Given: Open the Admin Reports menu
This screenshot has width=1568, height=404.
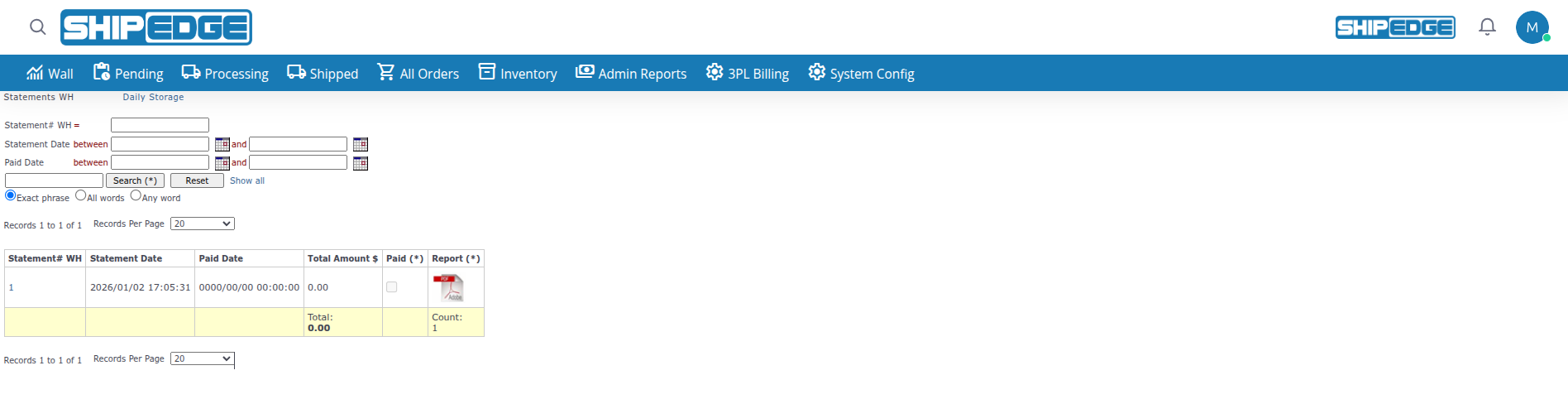Looking at the screenshot, I should pyautogui.click(x=631, y=74).
